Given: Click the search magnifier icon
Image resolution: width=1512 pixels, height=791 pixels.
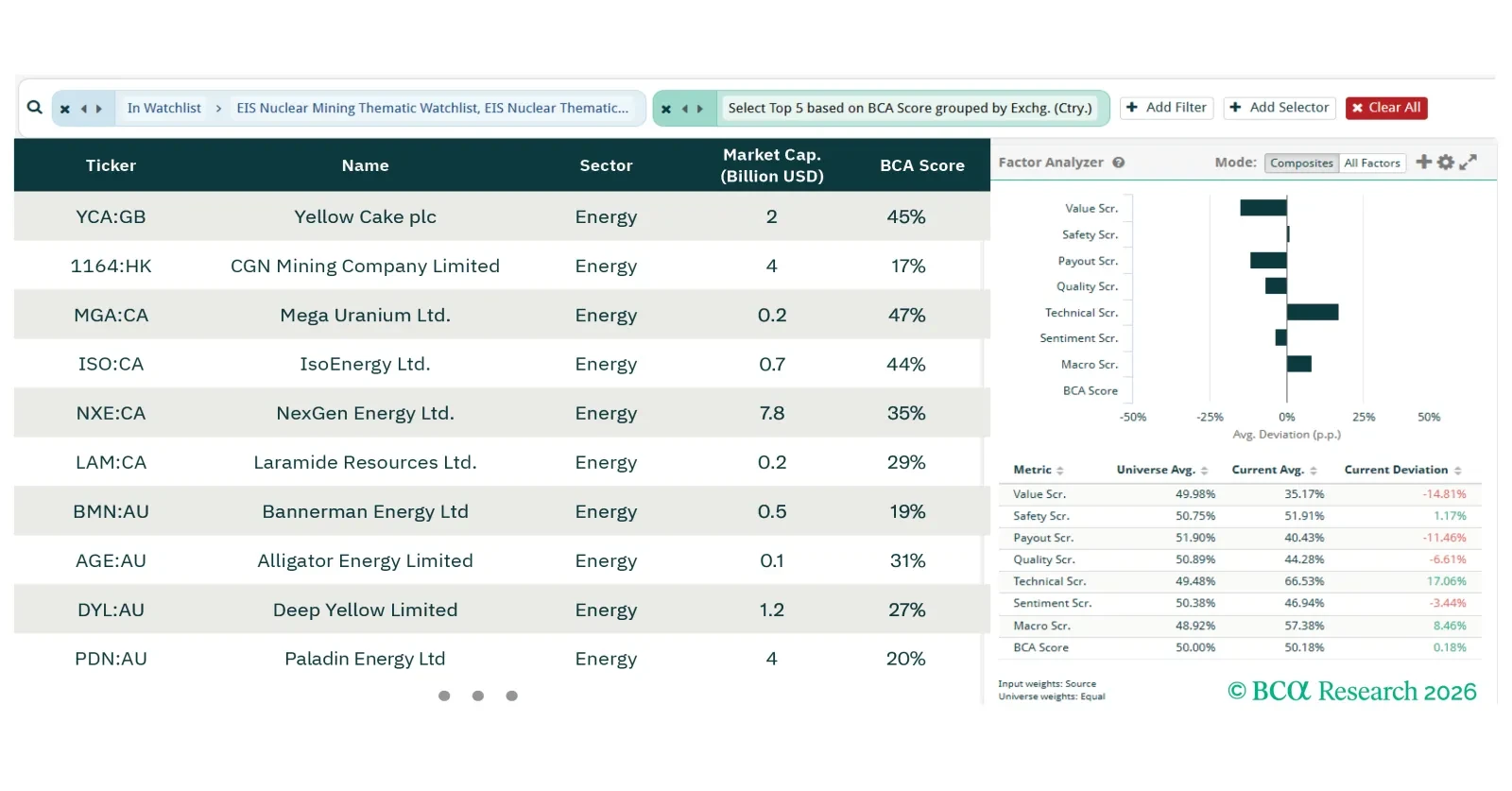Looking at the screenshot, I should pyautogui.click(x=35, y=108).
